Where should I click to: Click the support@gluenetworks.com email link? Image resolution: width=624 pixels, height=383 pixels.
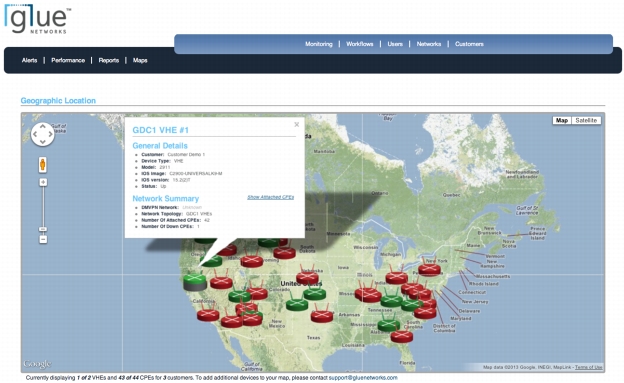[x=363, y=377]
